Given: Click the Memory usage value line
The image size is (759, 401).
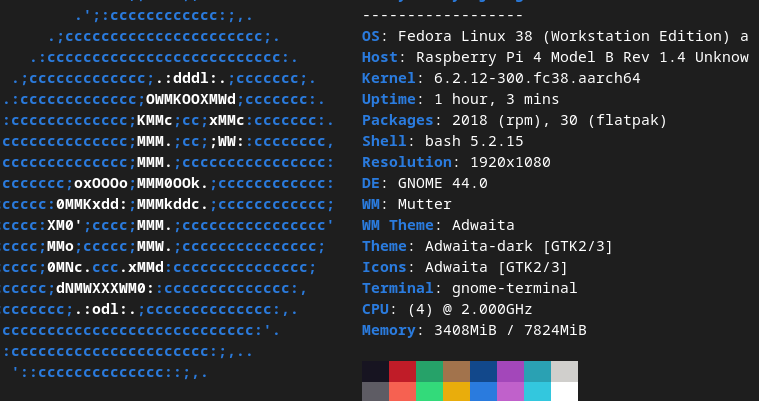Looking at the screenshot, I should pyautogui.click(x=474, y=330).
